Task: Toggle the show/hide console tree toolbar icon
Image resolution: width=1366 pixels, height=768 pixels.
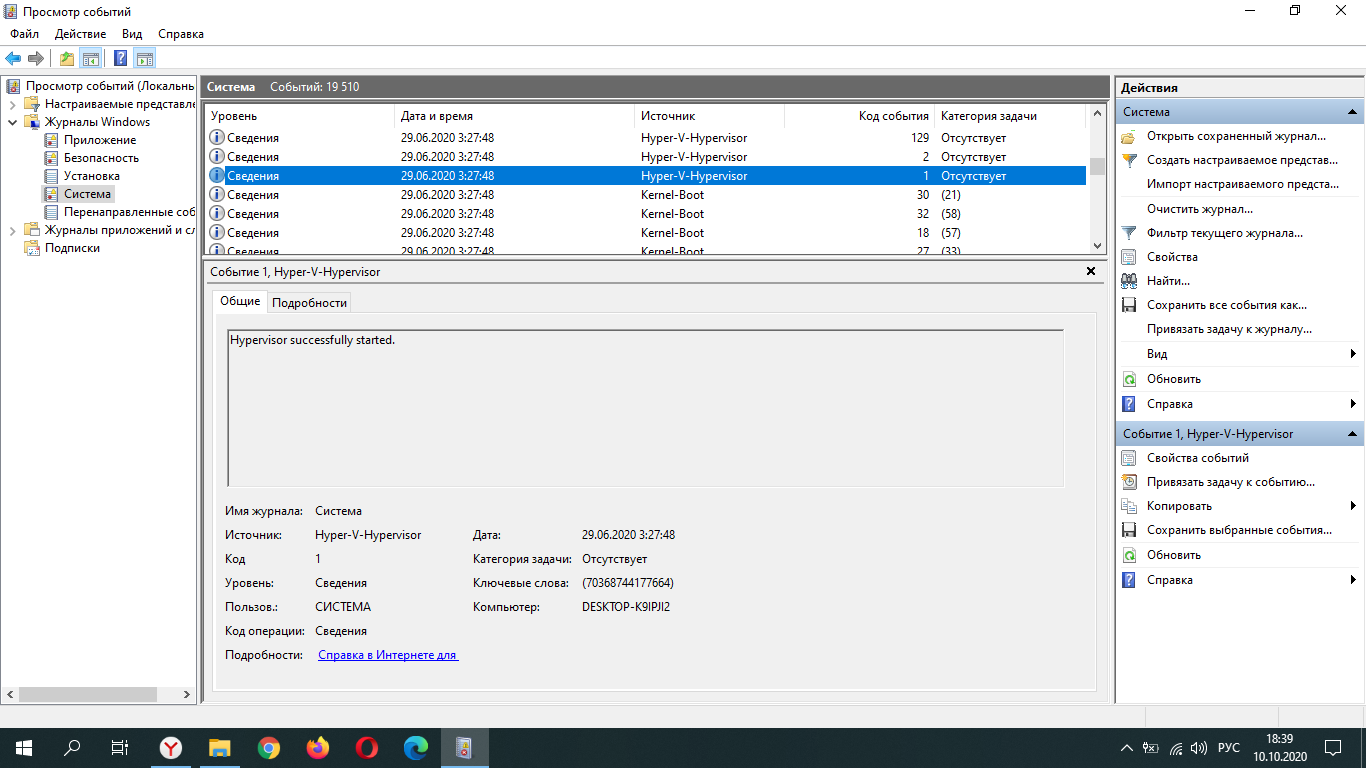Action: [x=90, y=58]
